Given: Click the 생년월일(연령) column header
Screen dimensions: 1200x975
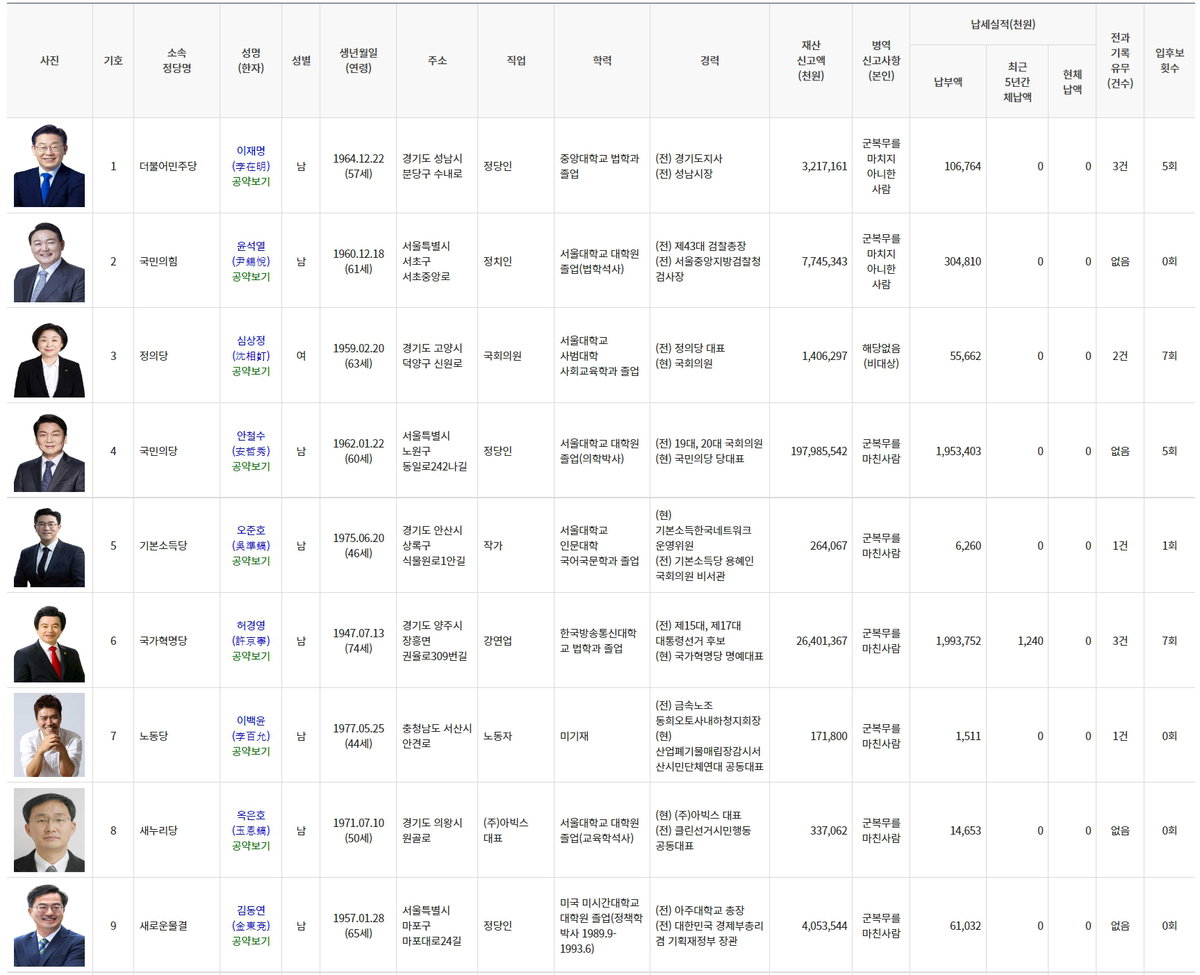Looking at the screenshot, I should 358,61.
